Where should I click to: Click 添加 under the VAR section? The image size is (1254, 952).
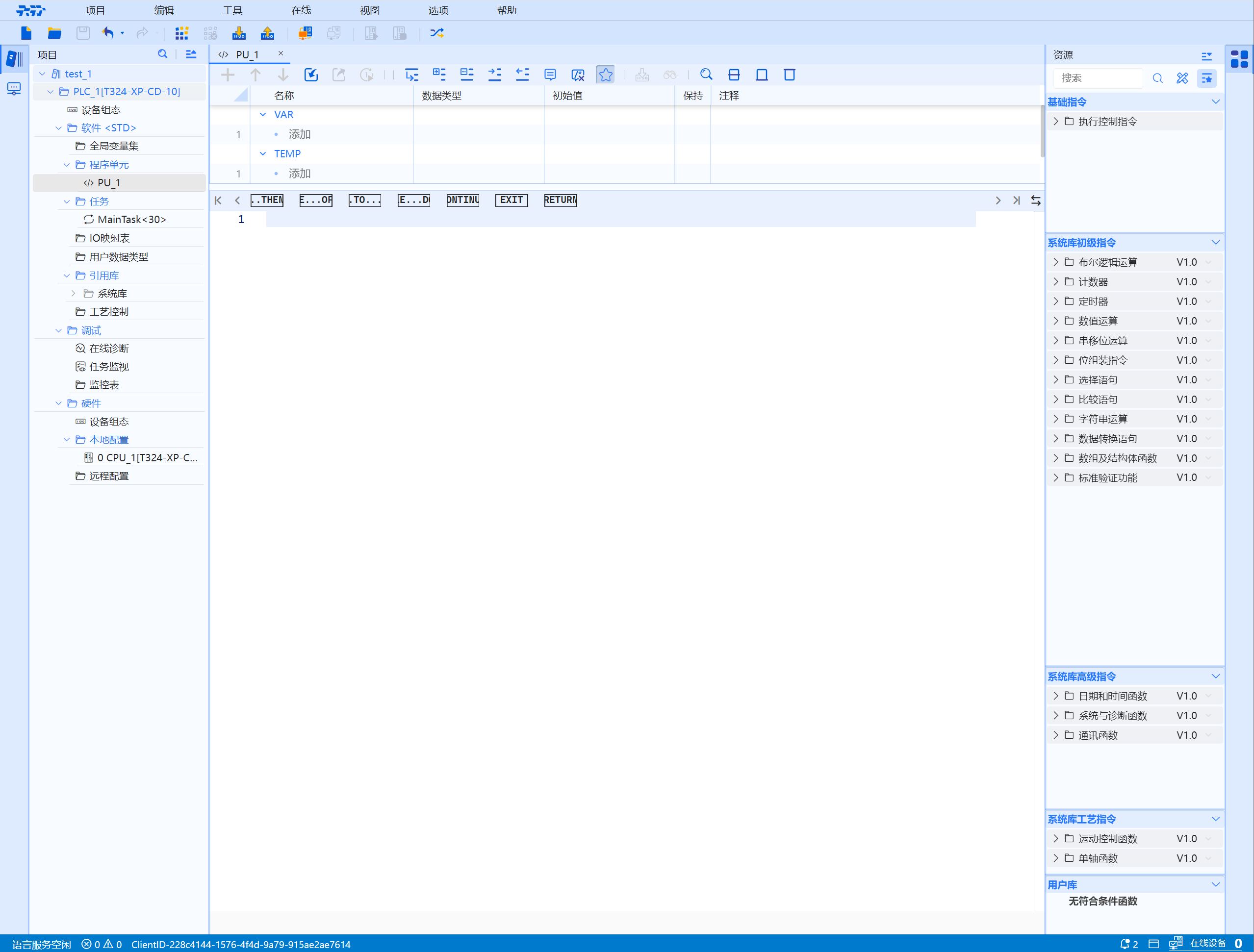click(299, 134)
